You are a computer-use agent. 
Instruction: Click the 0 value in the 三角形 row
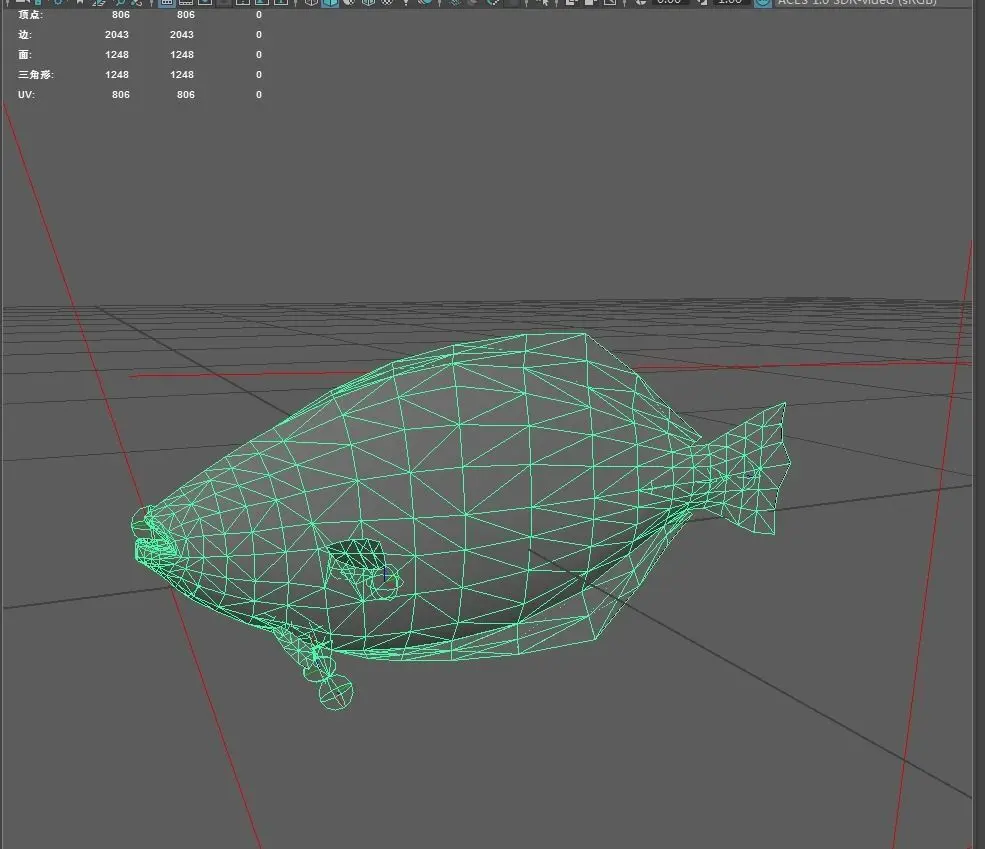pos(259,75)
